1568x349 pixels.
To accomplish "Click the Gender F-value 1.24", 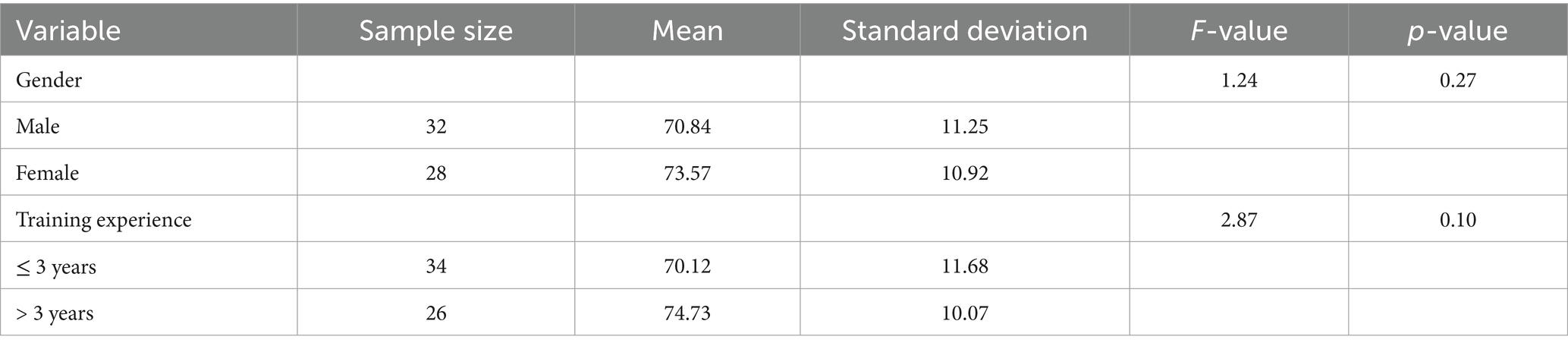I will [x=1239, y=80].
